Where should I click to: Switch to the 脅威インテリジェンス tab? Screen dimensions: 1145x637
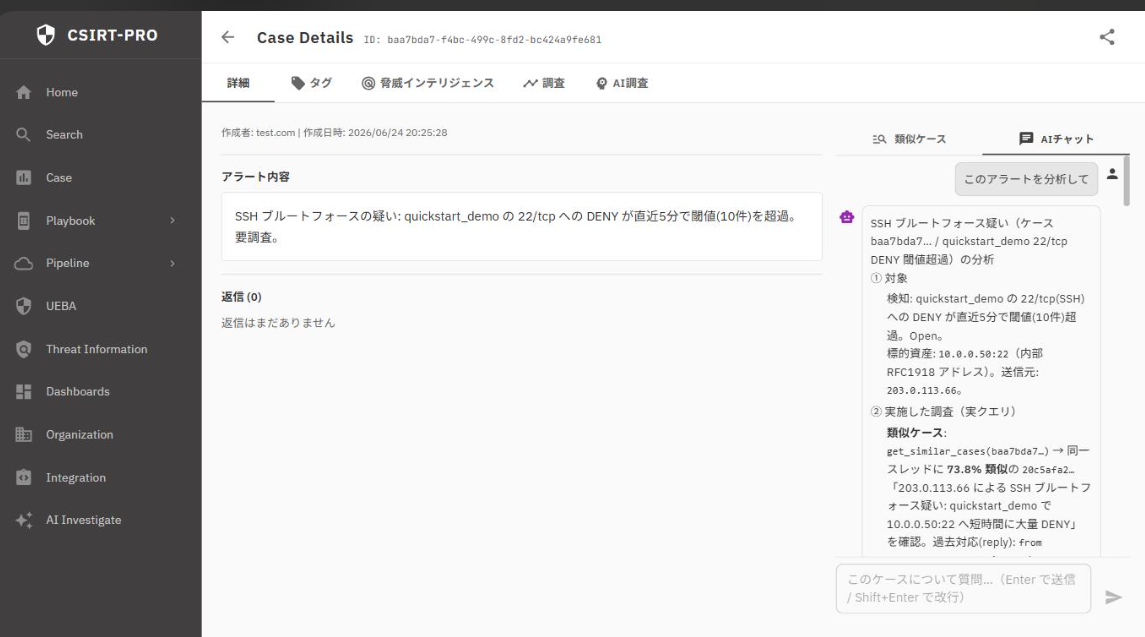428,83
